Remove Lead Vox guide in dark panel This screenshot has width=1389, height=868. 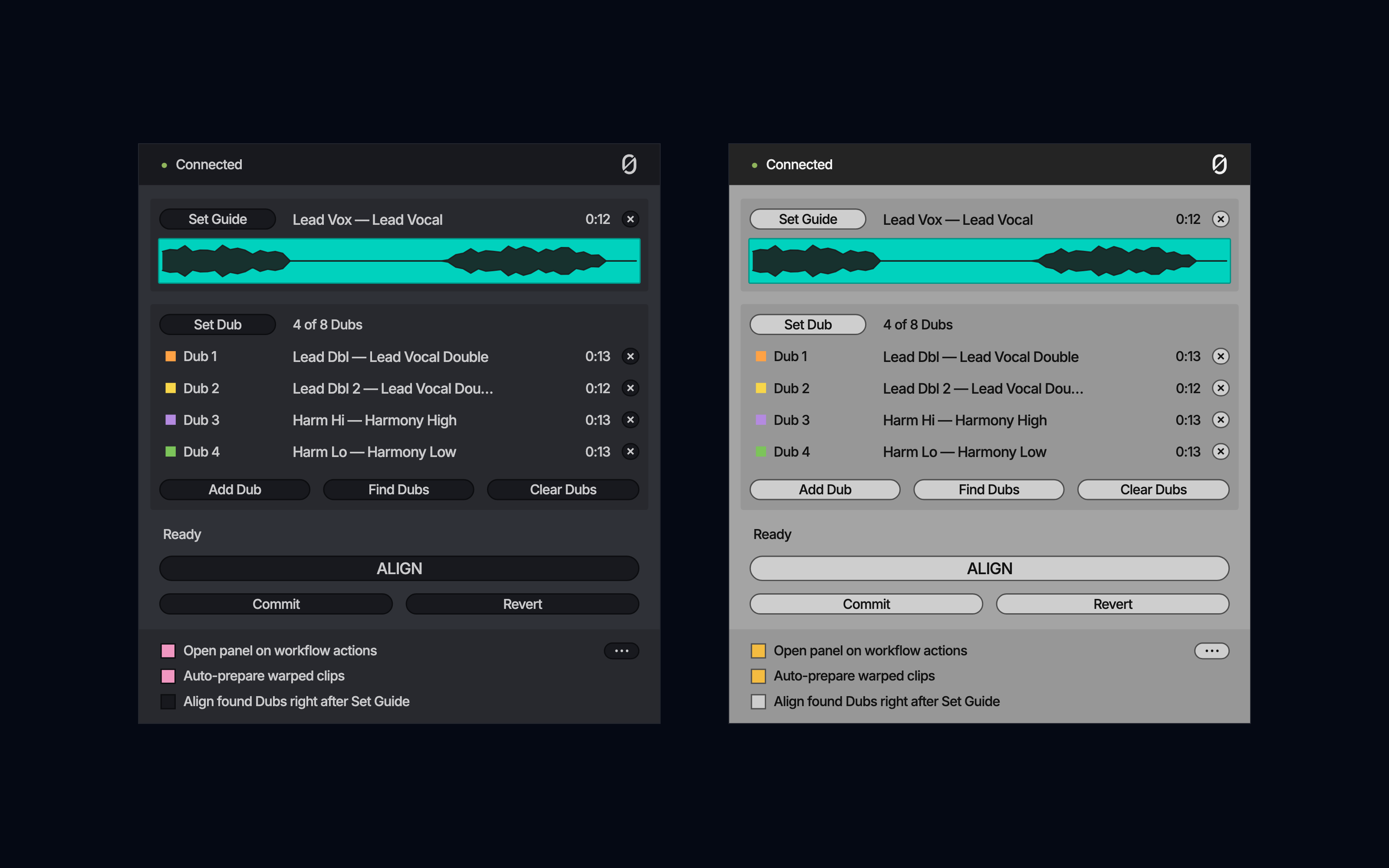[630, 219]
